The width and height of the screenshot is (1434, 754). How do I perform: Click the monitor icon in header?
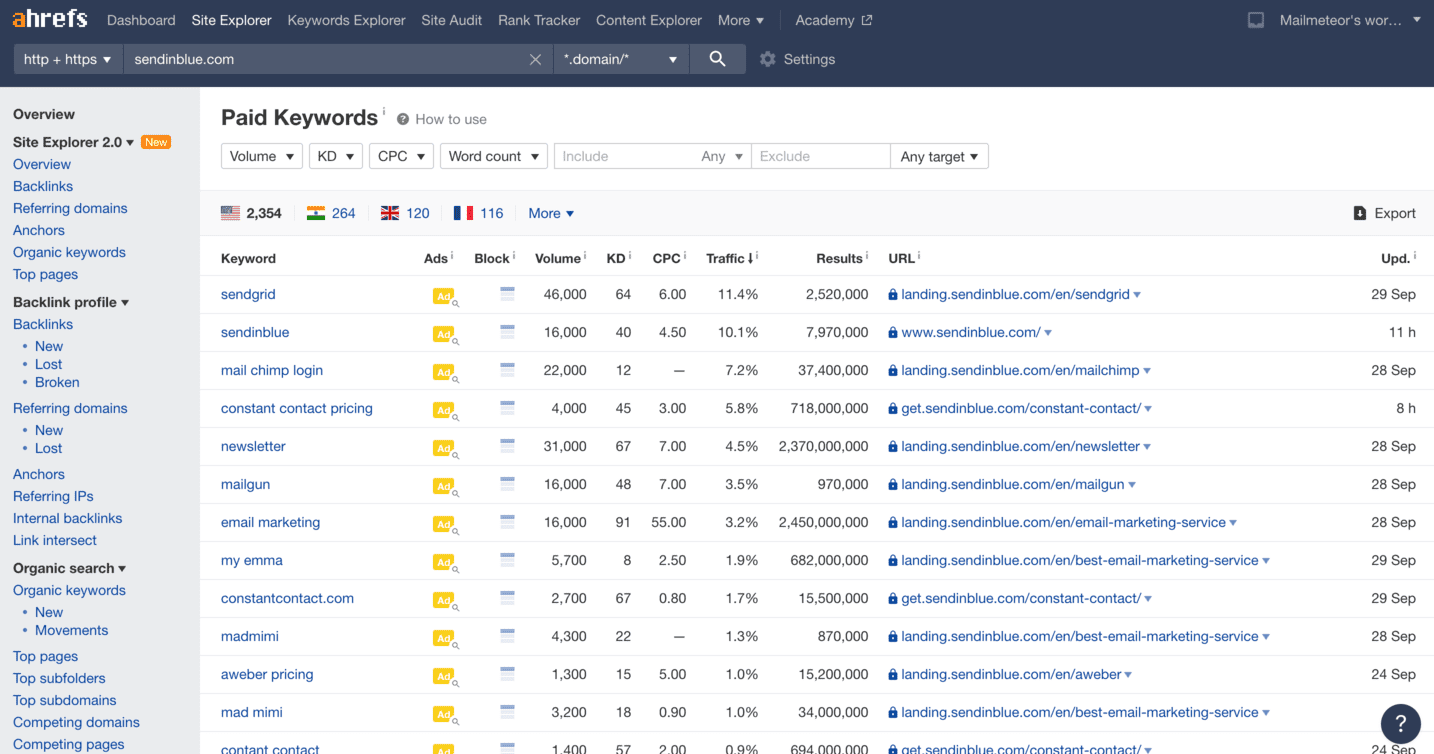[x=1256, y=20]
